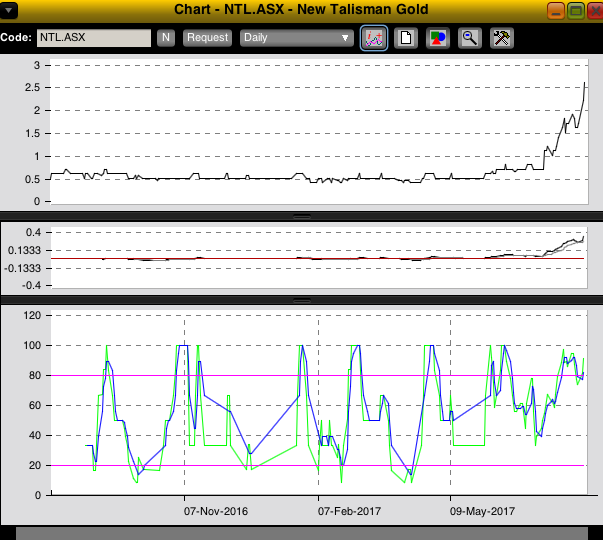Open the colored shapes drawing icon
Image resolution: width=603 pixels, height=540 pixels.
[x=438, y=38]
